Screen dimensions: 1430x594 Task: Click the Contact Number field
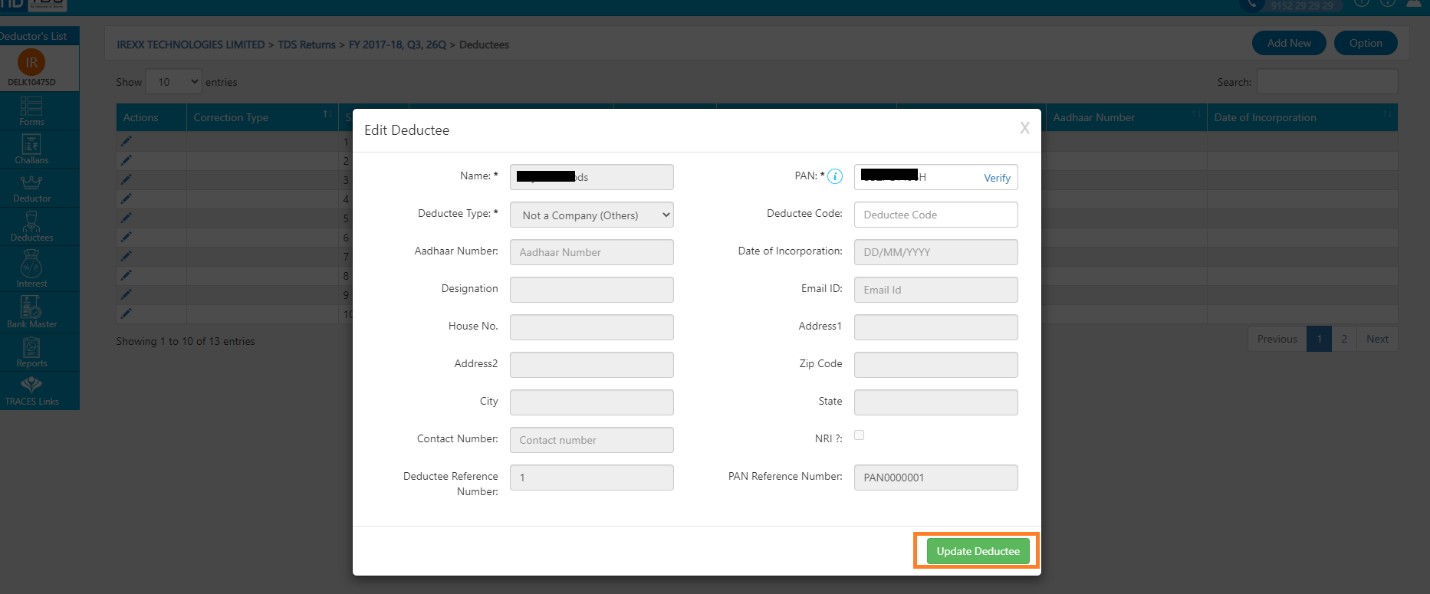click(592, 440)
